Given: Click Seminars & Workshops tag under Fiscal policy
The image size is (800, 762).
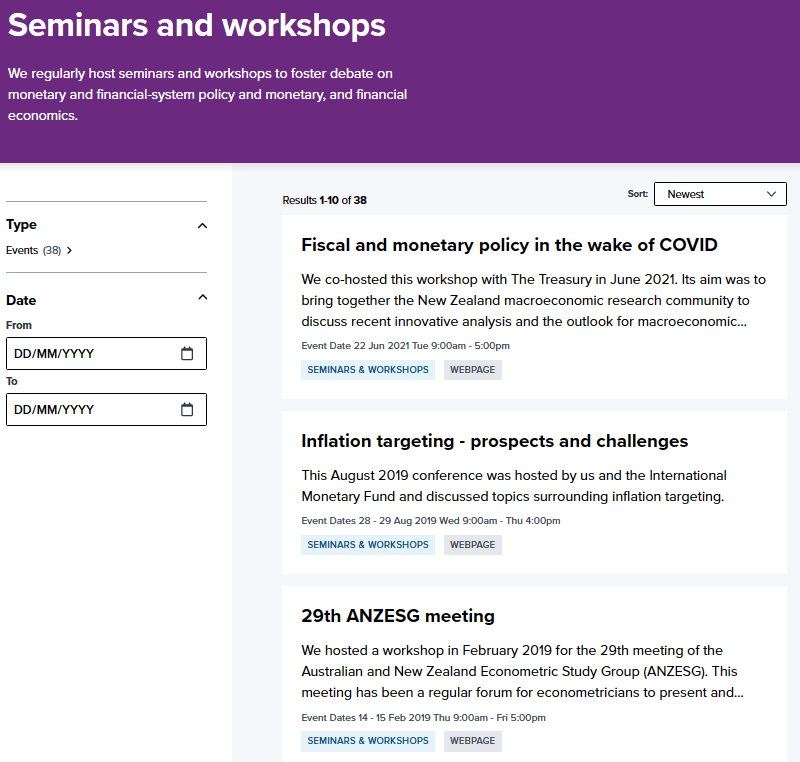Looking at the screenshot, I should click(x=368, y=370).
